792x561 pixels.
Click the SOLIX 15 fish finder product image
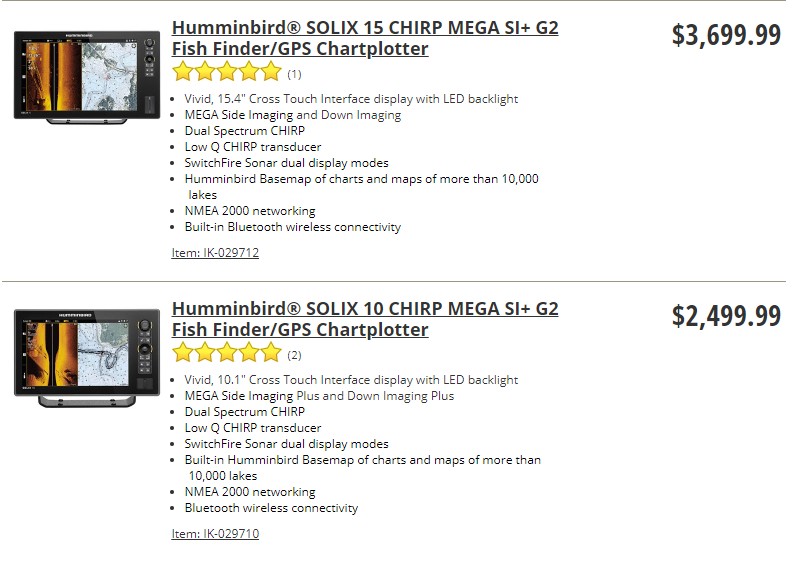tap(87, 77)
